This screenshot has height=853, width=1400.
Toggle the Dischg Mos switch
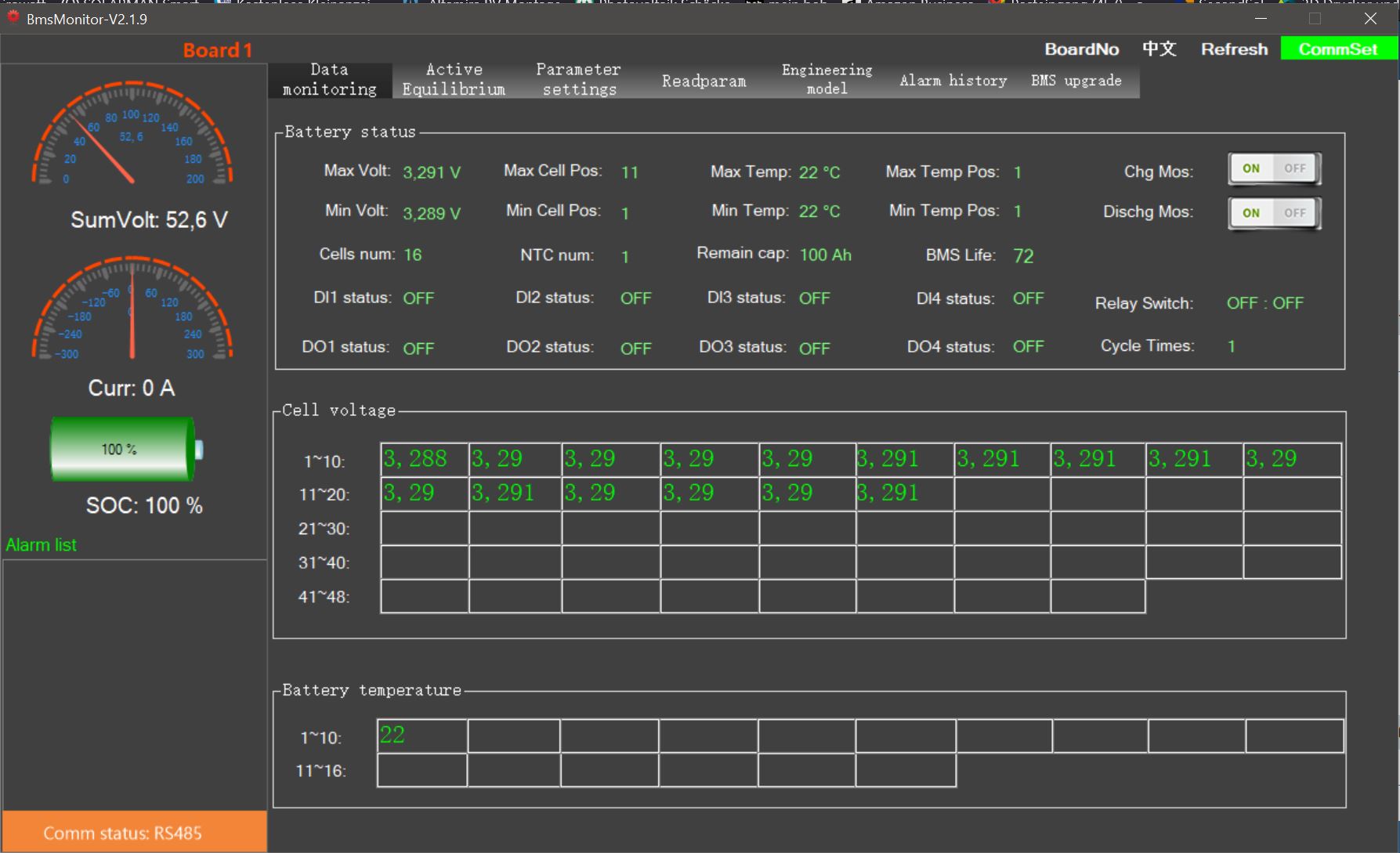coord(1274,213)
